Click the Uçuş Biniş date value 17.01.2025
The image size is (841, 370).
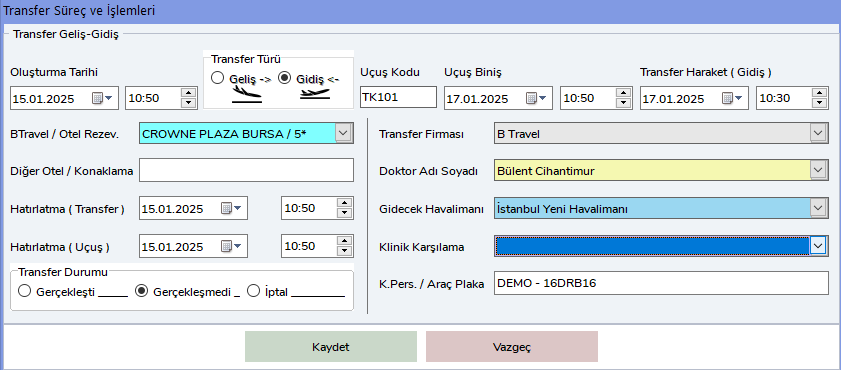tap(477, 99)
